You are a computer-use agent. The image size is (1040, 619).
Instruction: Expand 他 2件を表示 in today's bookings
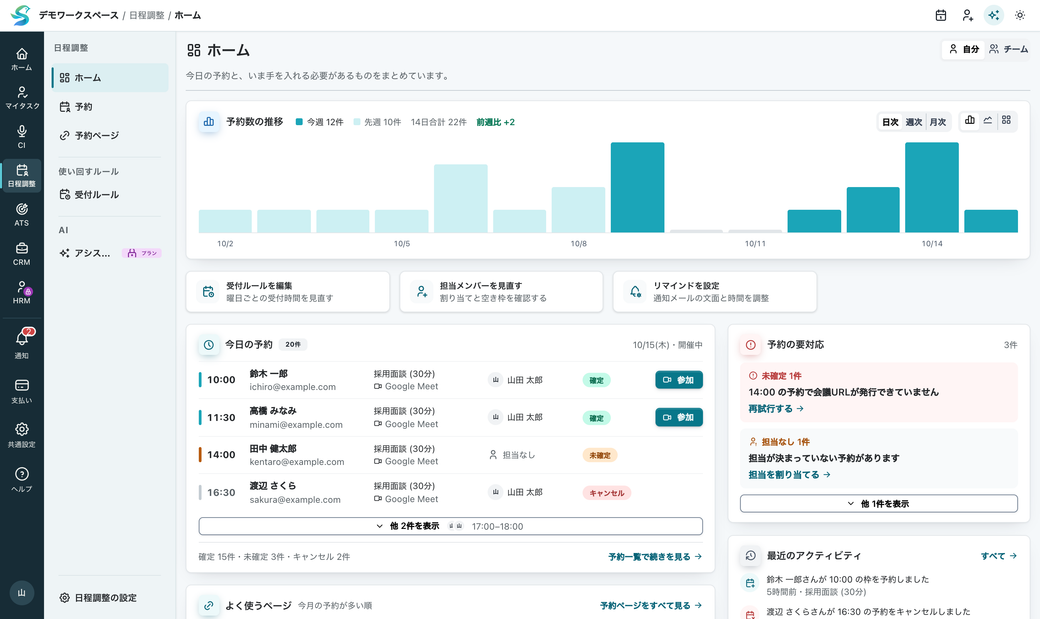pos(450,526)
